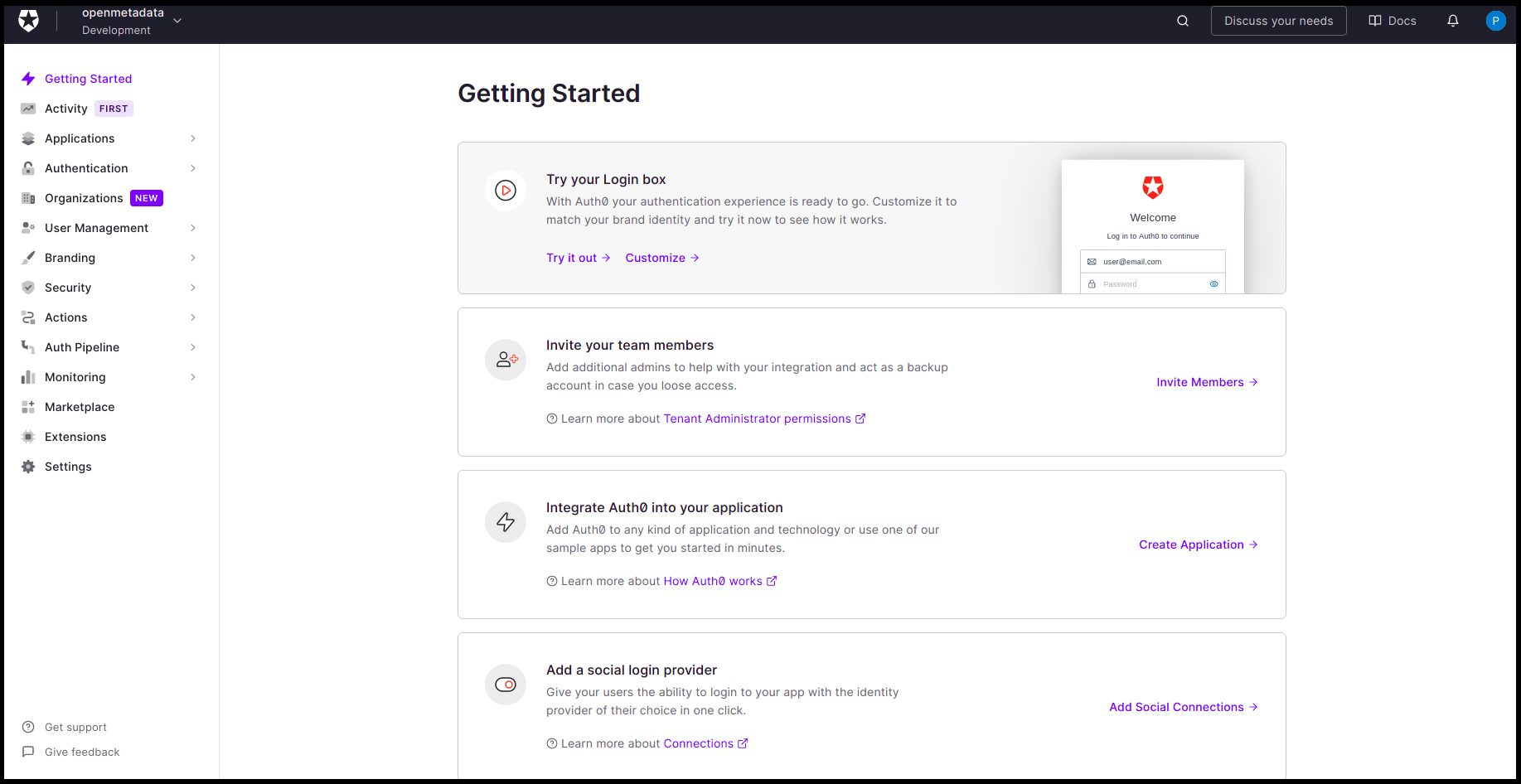The image size is (1521, 784).
Task: Go to the Getting Started page
Action: coord(88,78)
